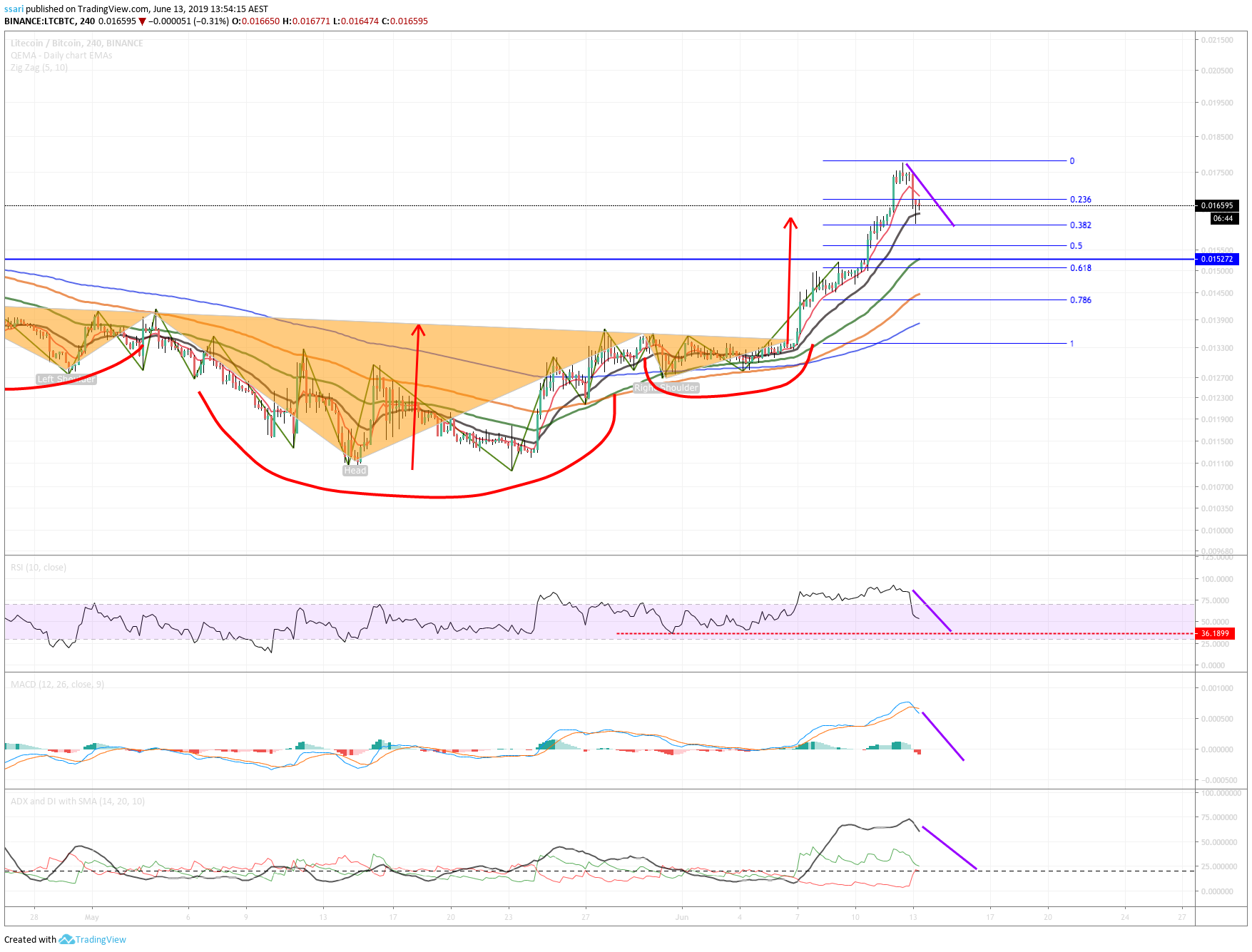The image size is (1252, 952).
Task: Click the 10 date label on time axis
Action: [855, 917]
